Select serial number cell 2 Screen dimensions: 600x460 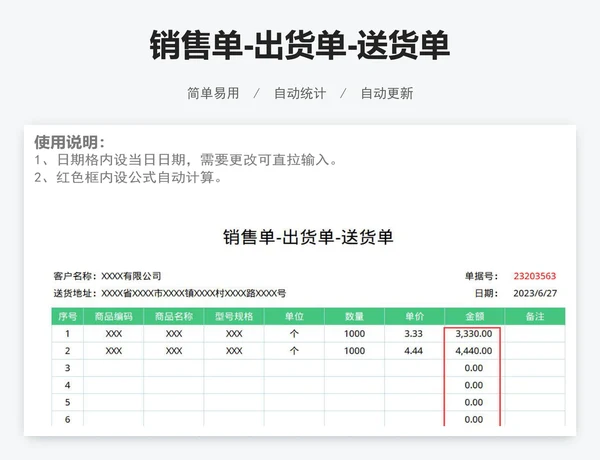pos(67,351)
